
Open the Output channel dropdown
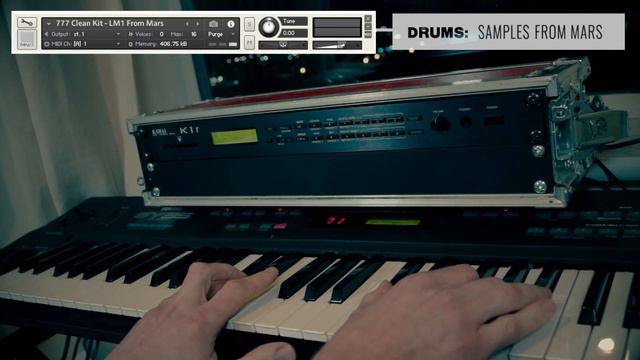[x=97, y=34]
